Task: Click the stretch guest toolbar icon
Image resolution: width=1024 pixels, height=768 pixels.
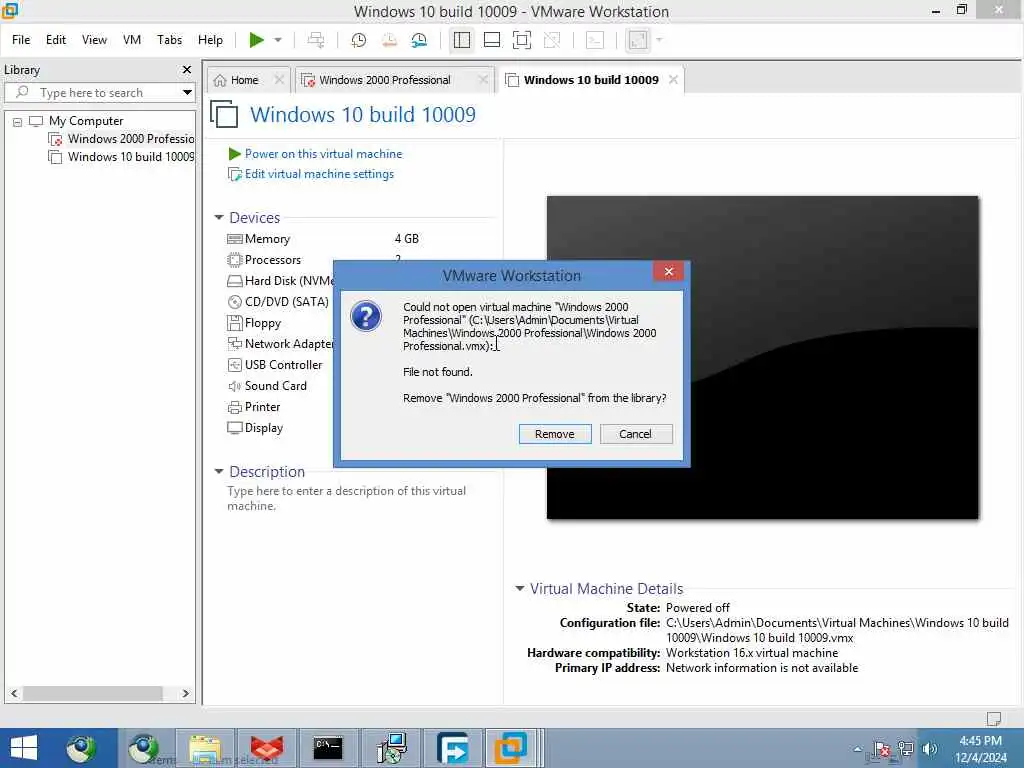Action: pyautogui.click(x=638, y=40)
